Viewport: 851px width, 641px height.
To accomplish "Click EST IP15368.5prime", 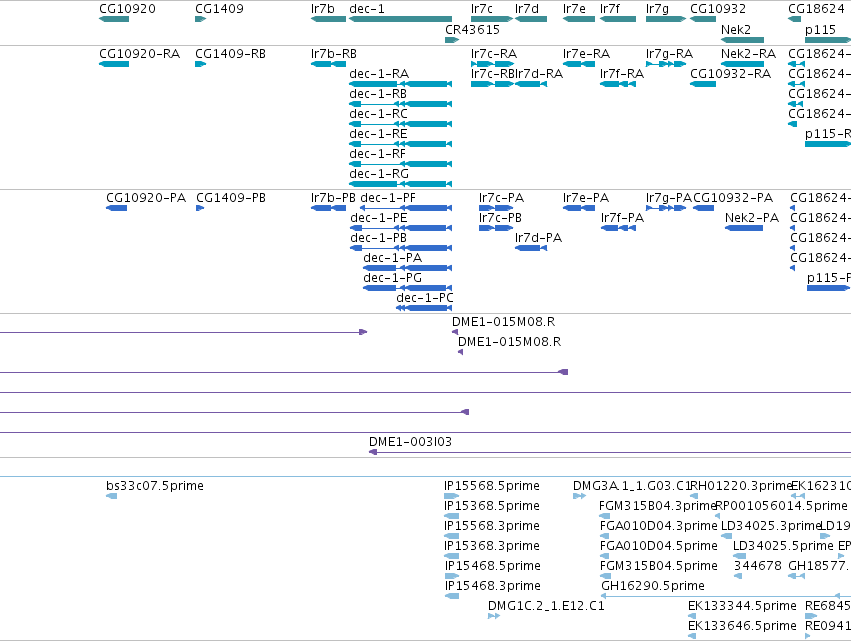I will point(452,516).
